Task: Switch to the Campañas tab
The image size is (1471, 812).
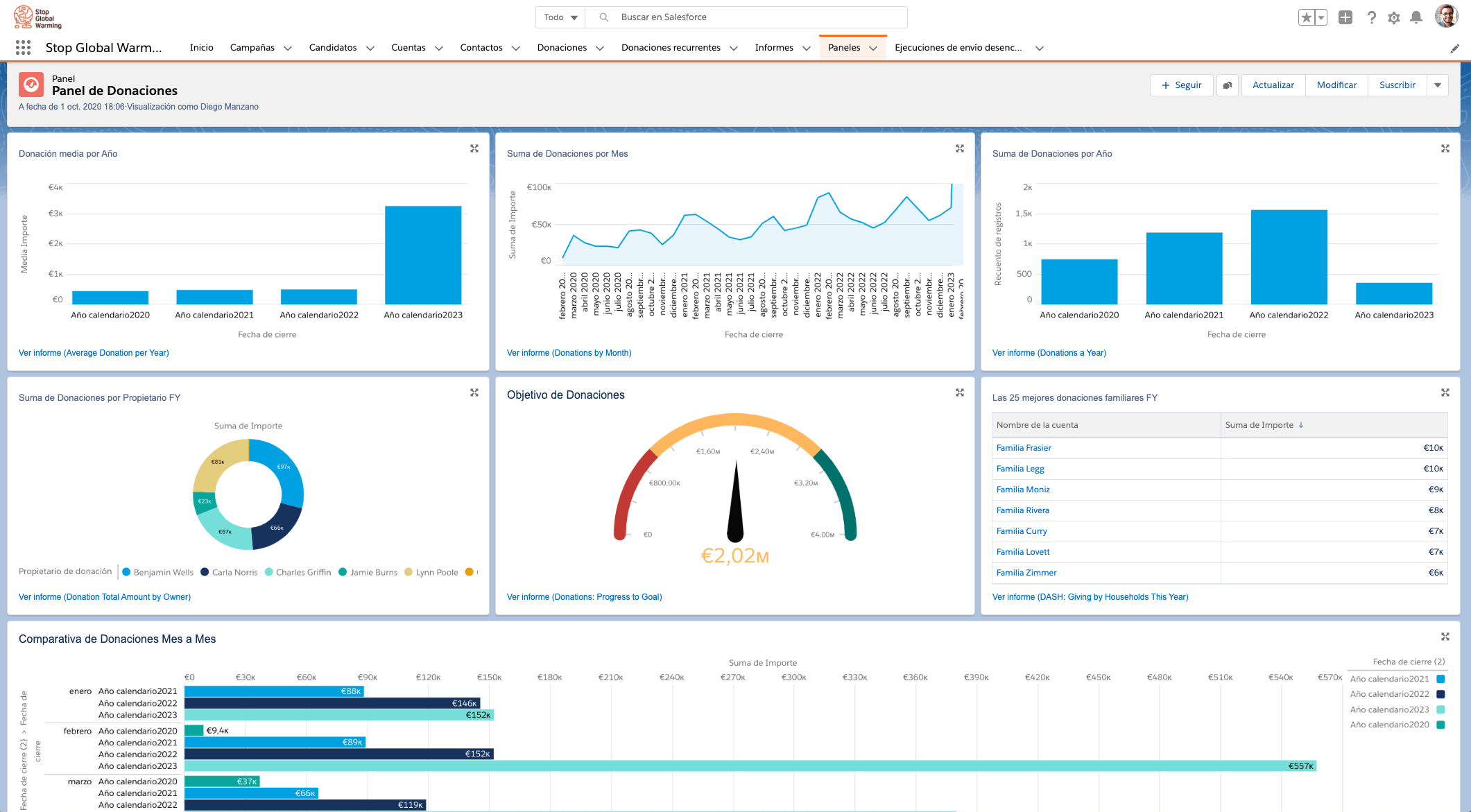Action: point(252,48)
